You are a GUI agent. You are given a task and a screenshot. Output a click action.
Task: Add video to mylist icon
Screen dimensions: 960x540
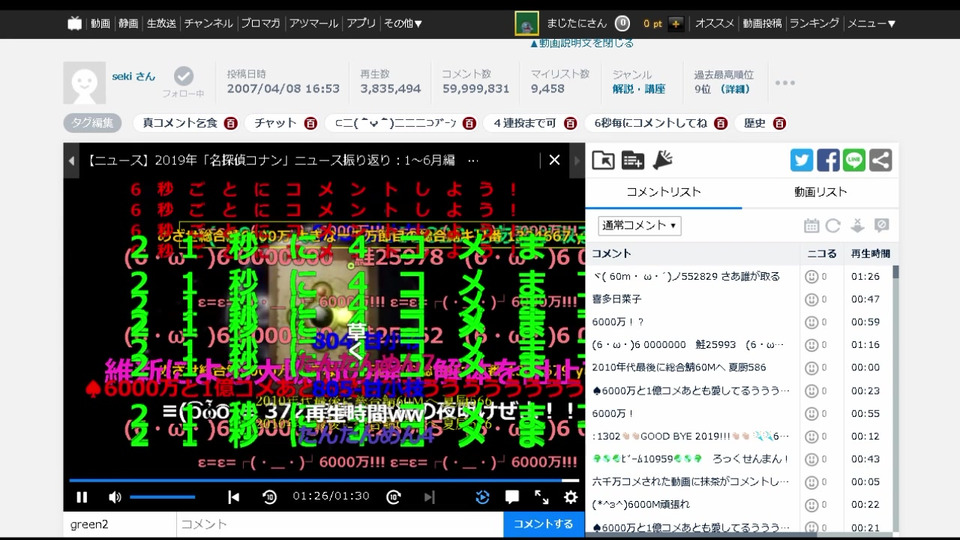point(632,160)
